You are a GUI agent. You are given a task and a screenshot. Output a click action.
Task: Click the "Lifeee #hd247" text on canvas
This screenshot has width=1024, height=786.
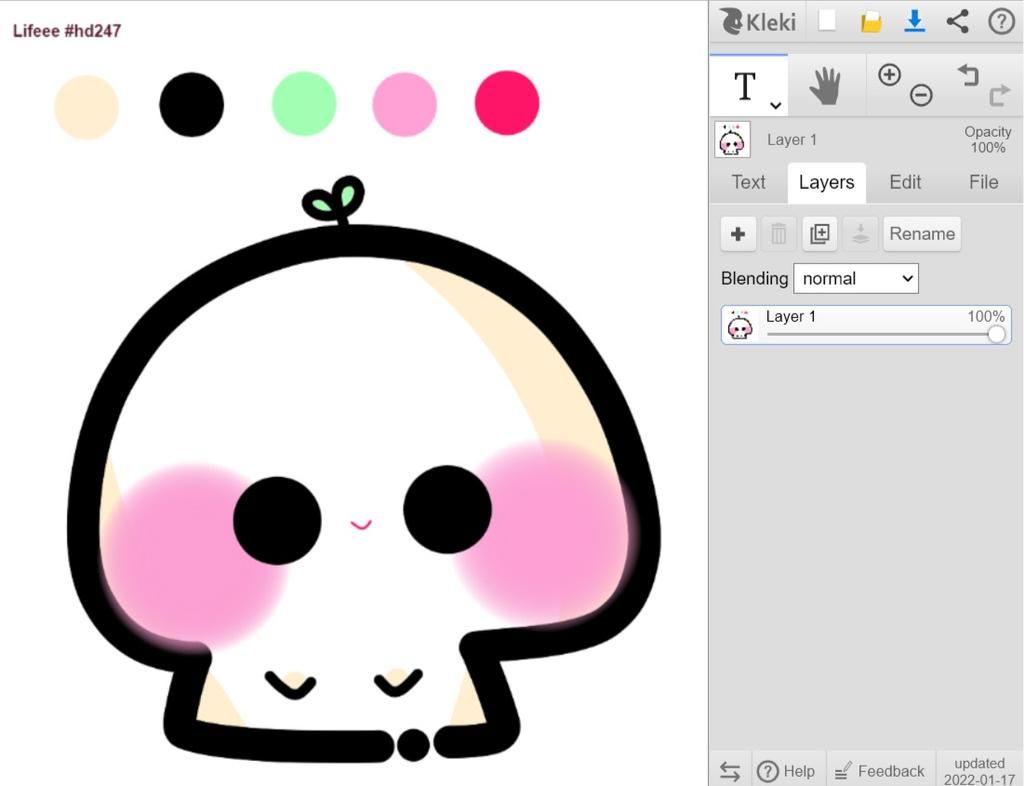pos(67,31)
